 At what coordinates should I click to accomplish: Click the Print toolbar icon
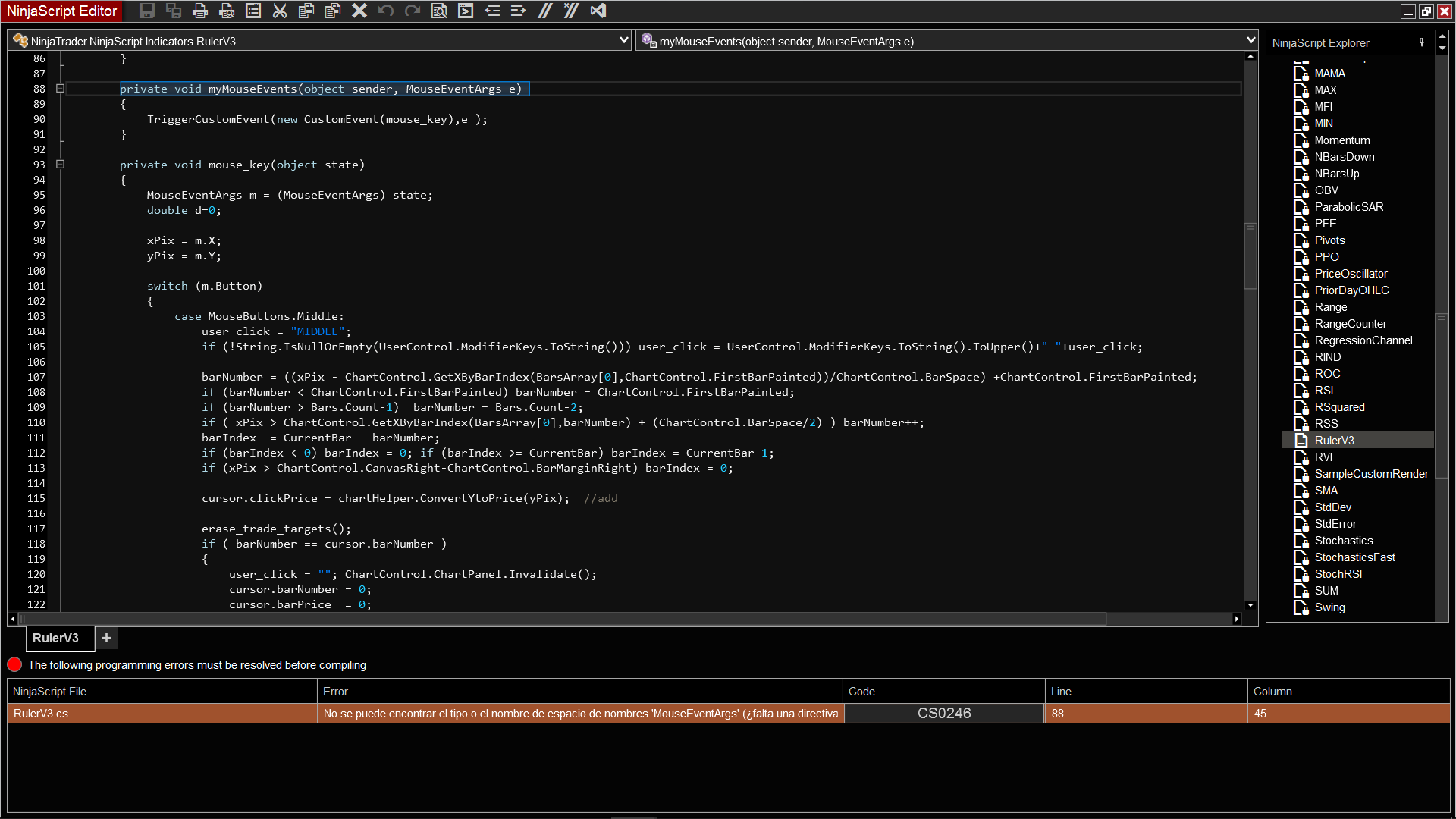pos(200,11)
